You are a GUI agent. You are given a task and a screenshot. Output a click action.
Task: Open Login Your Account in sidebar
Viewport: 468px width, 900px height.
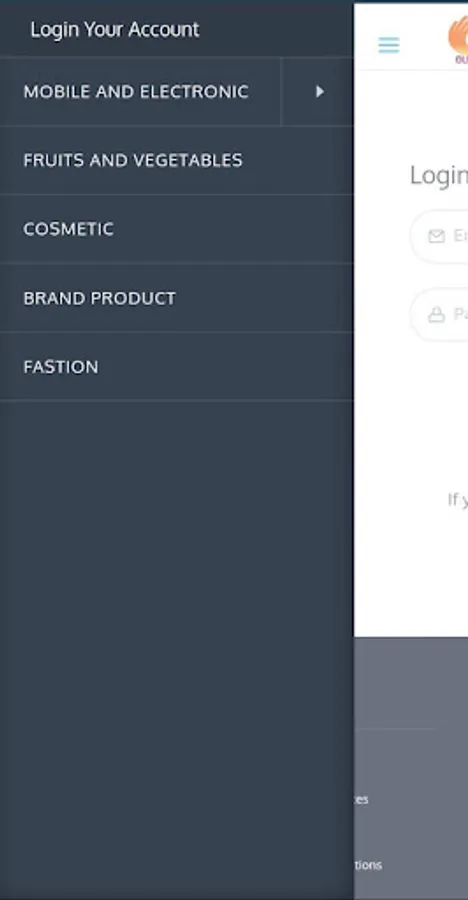pos(114,30)
